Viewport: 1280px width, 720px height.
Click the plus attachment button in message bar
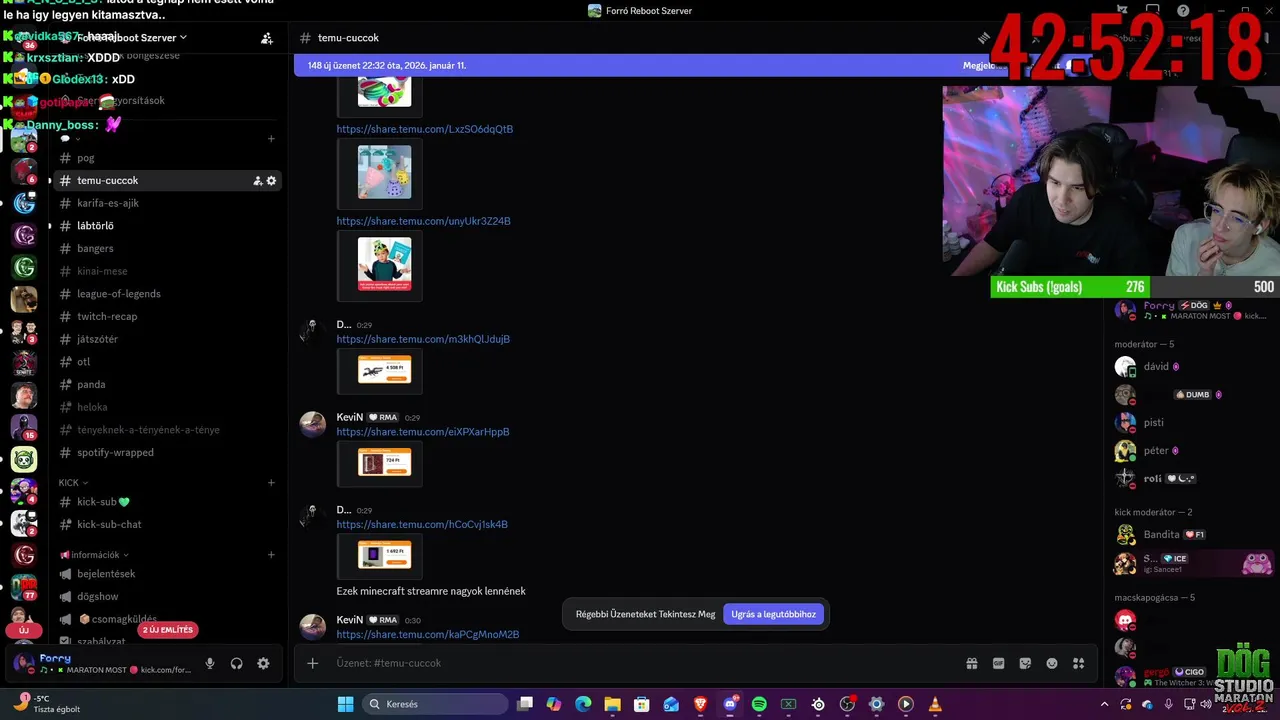tap(312, 663)
